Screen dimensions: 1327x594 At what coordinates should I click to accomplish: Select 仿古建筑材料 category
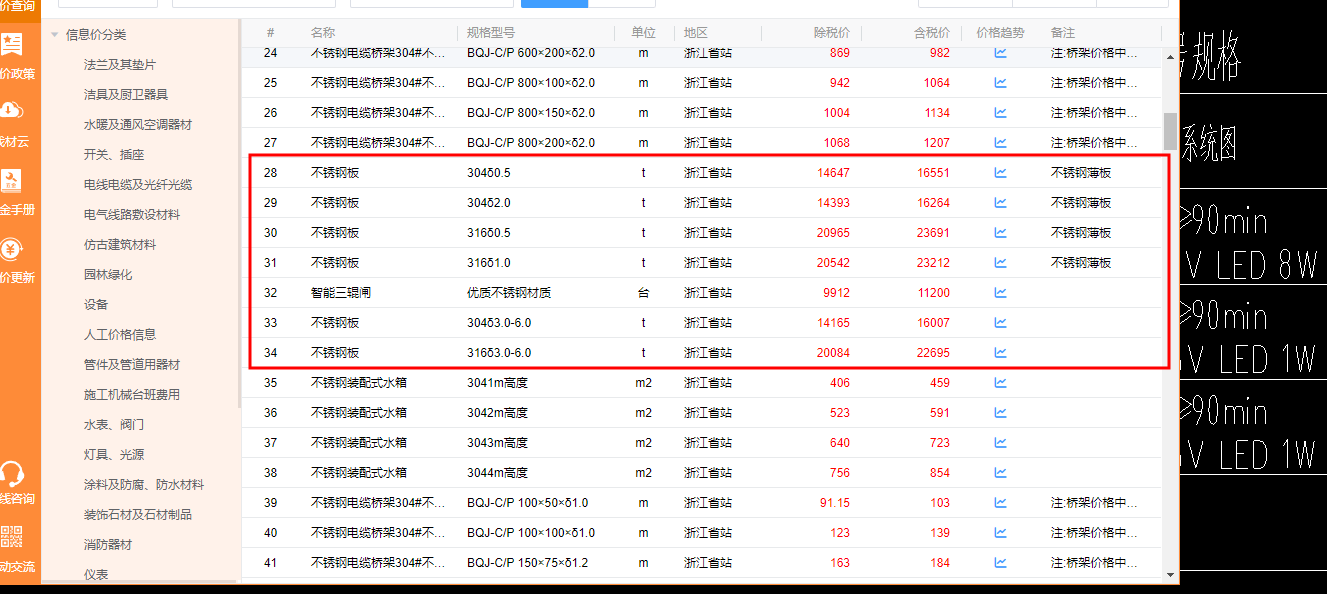pyautogui.click(x=120, y=245)
